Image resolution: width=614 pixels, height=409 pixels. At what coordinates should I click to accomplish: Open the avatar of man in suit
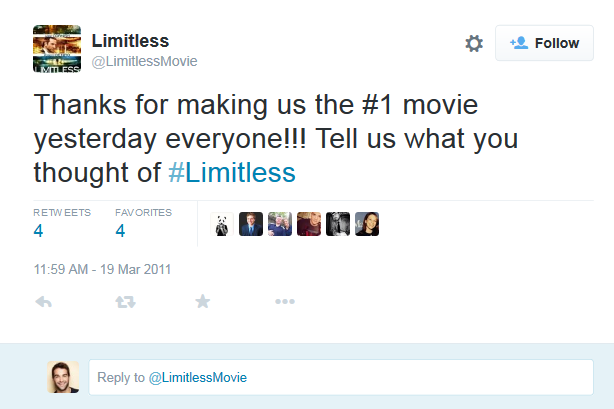pyautogui.click(x=251, y=224)
